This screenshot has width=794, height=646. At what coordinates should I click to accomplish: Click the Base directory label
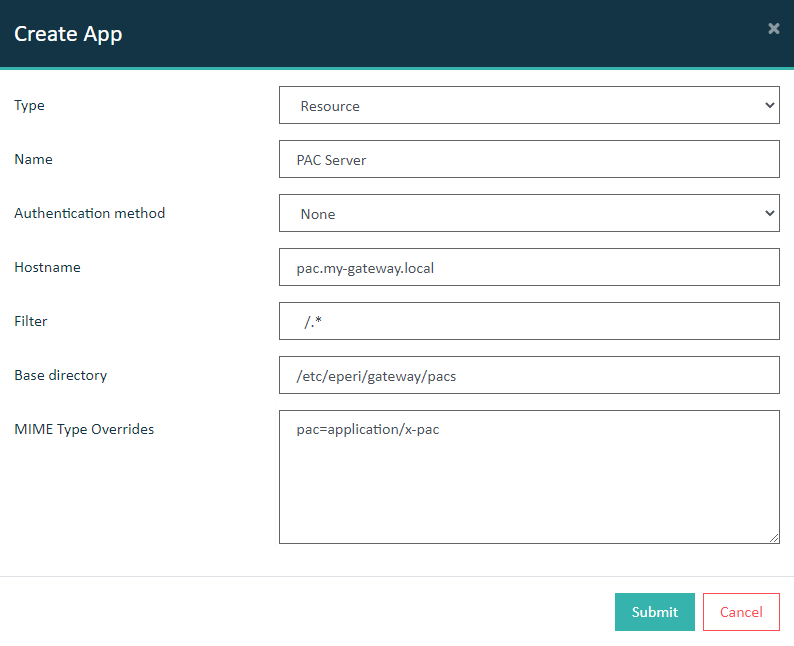pyautogui.click(x=61, y=375)
